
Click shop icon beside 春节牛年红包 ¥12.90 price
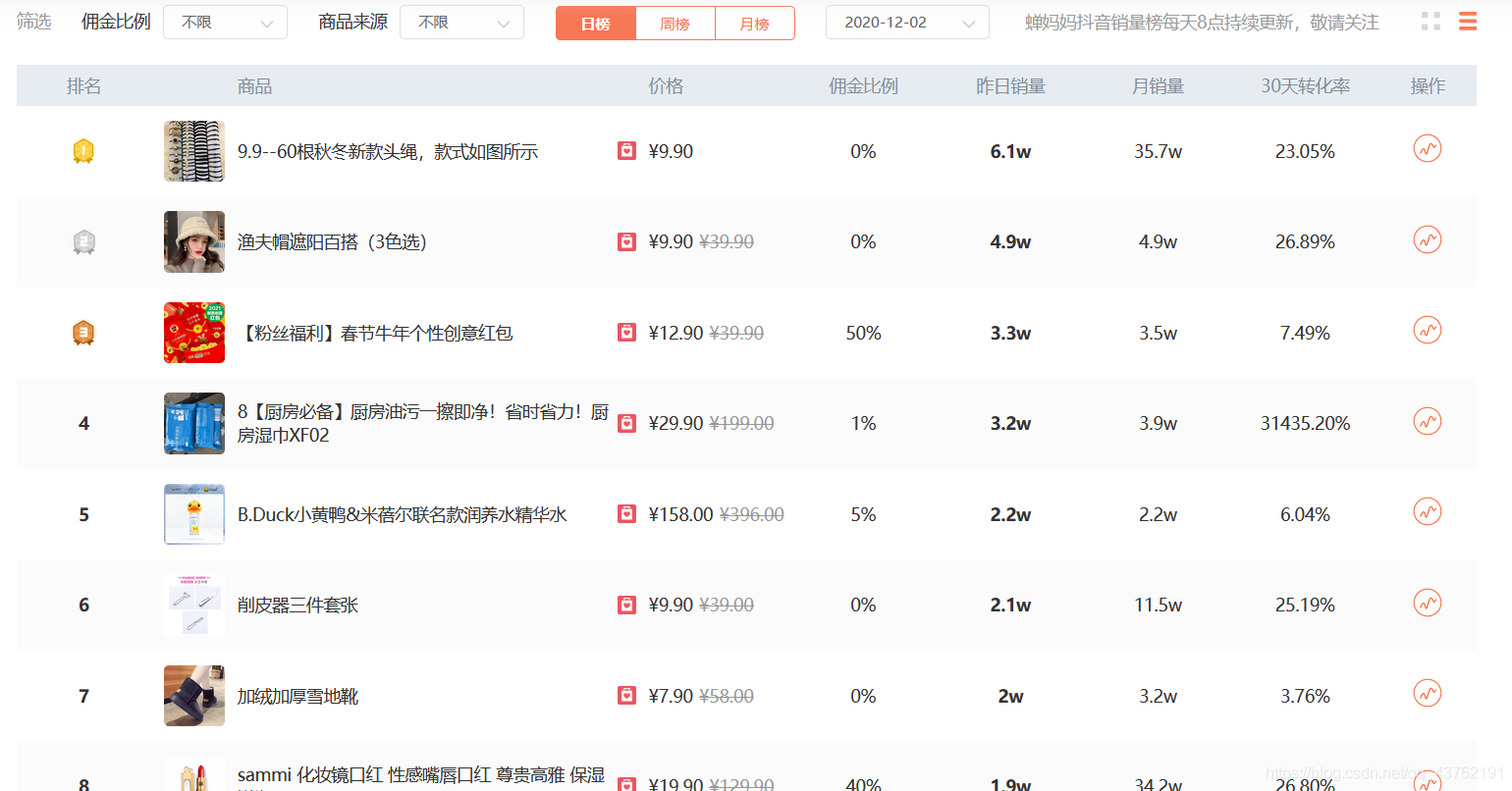626,332
